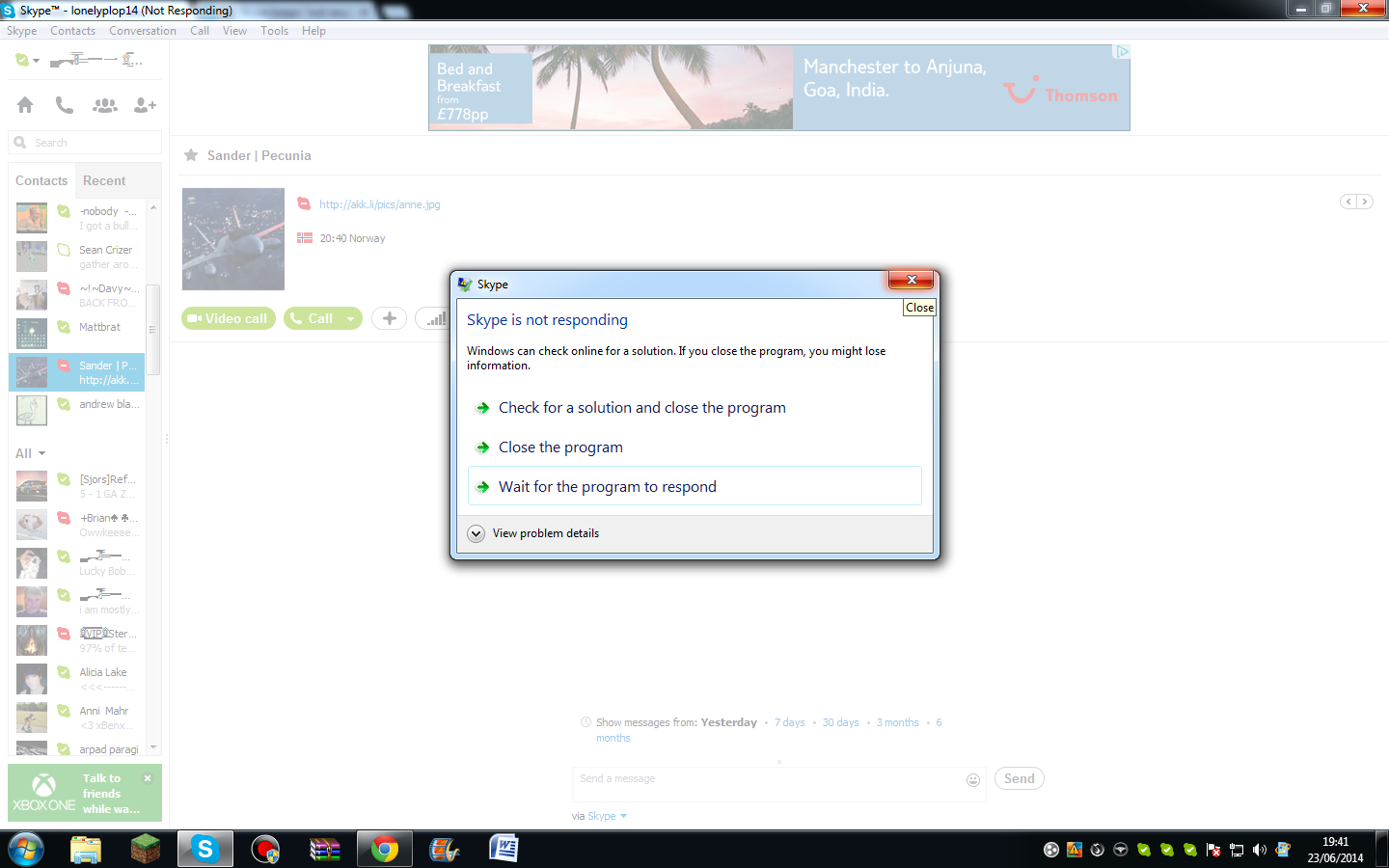Click the favorite star next to Sander | Pecunia
The height and width of the screenshot is (868, 1389).
(191, 155)
